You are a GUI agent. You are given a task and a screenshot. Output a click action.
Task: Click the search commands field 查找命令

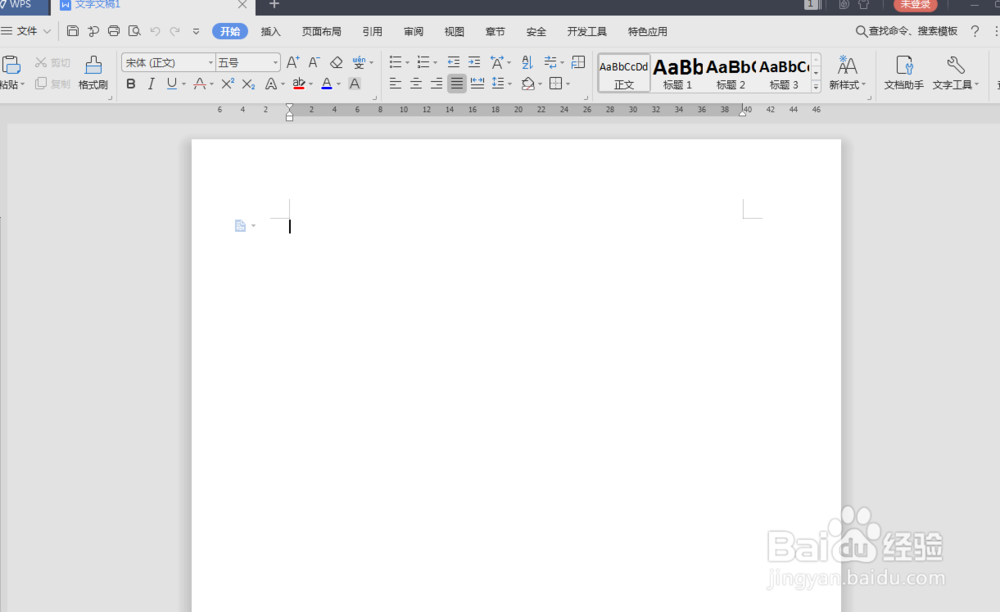[906, 31]
